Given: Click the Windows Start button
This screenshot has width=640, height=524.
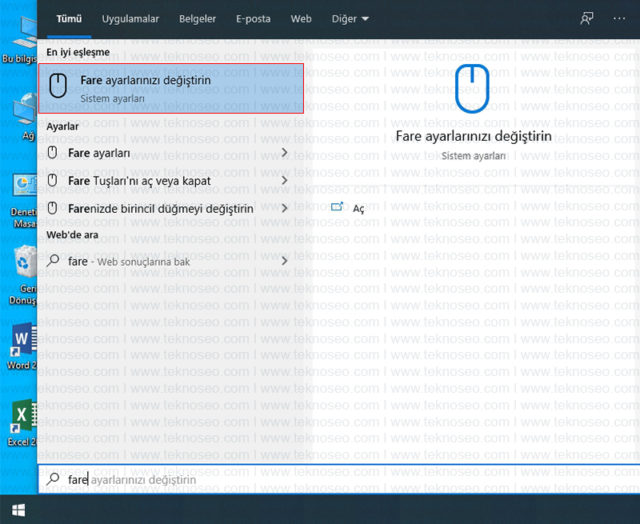Looking at the screenshot, I should pos(18,510).
